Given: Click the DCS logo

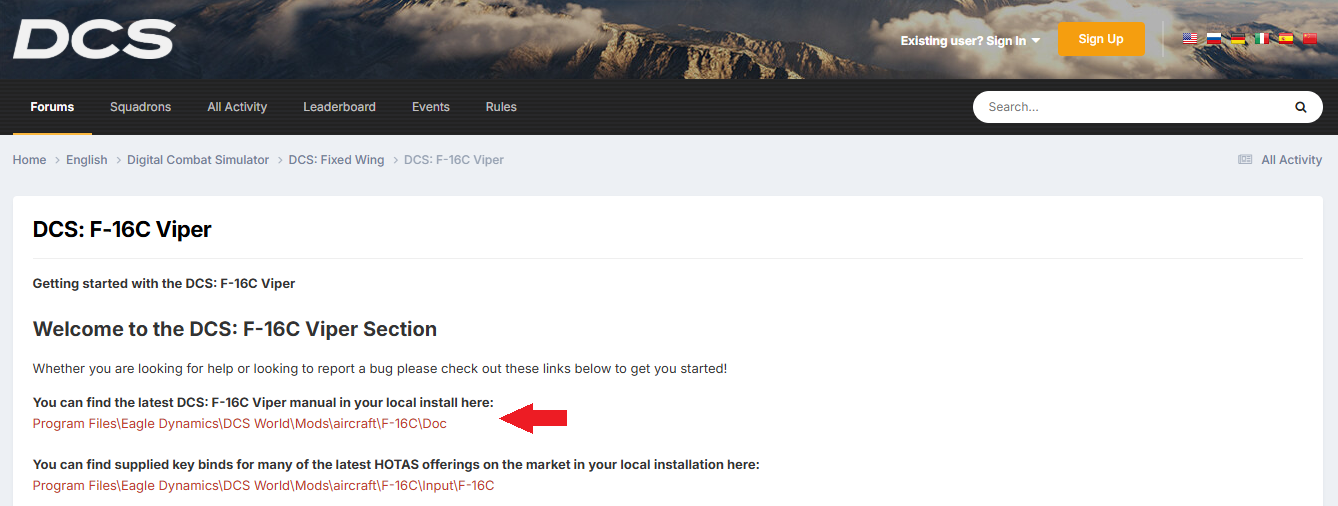Looking at the screenshot, I should 94,39.
